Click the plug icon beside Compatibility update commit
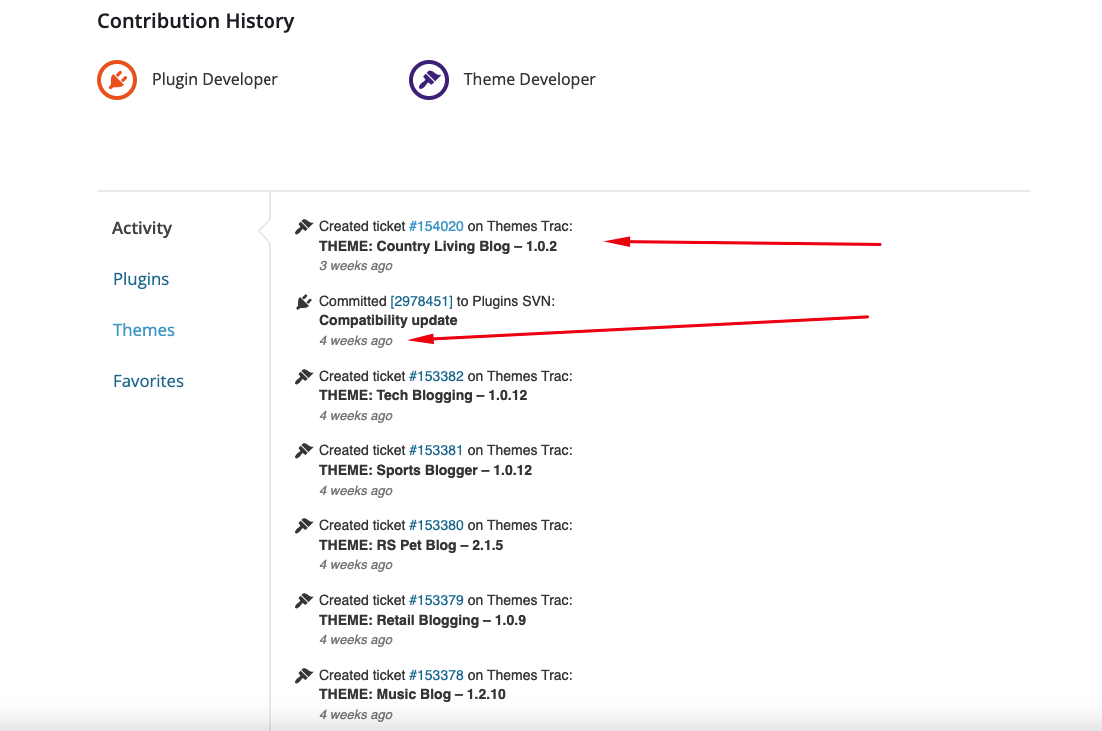 (x=304, y=301)
